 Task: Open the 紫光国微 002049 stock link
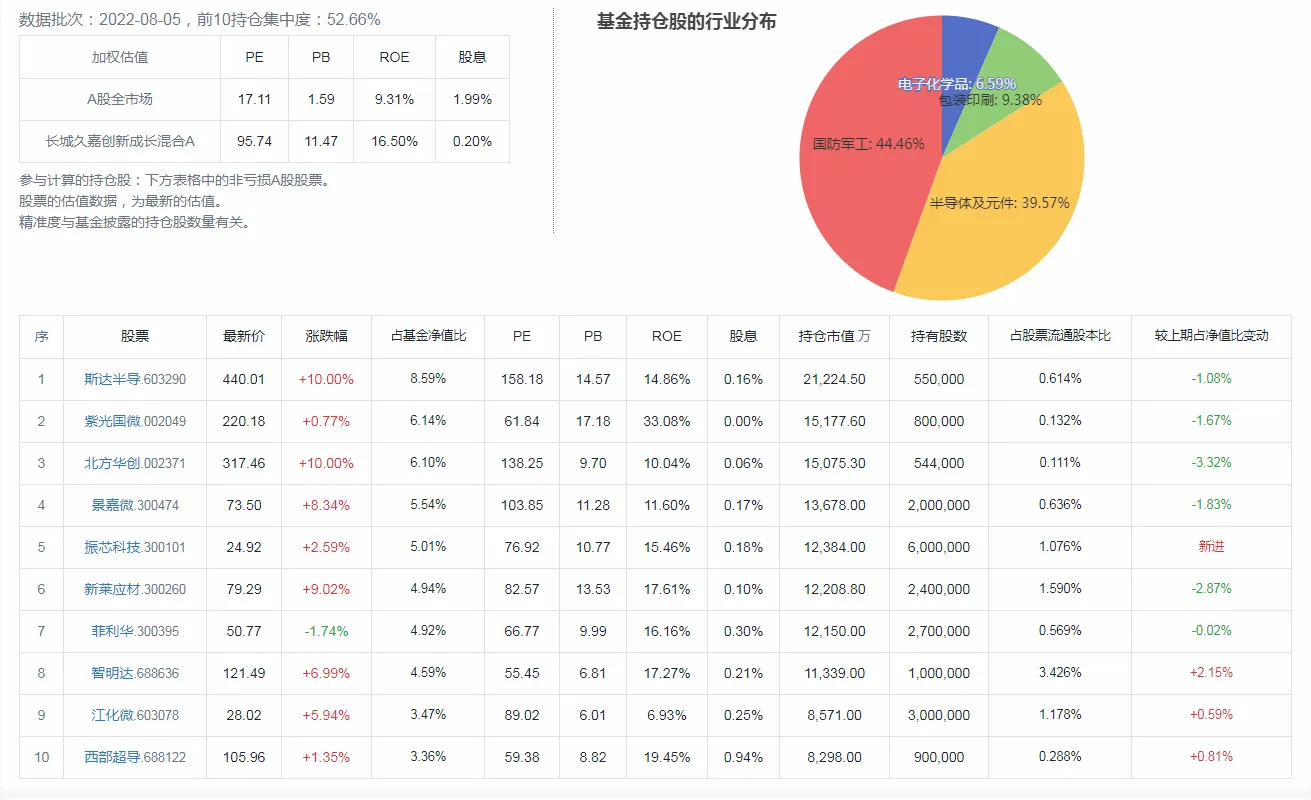pos(135,421)
